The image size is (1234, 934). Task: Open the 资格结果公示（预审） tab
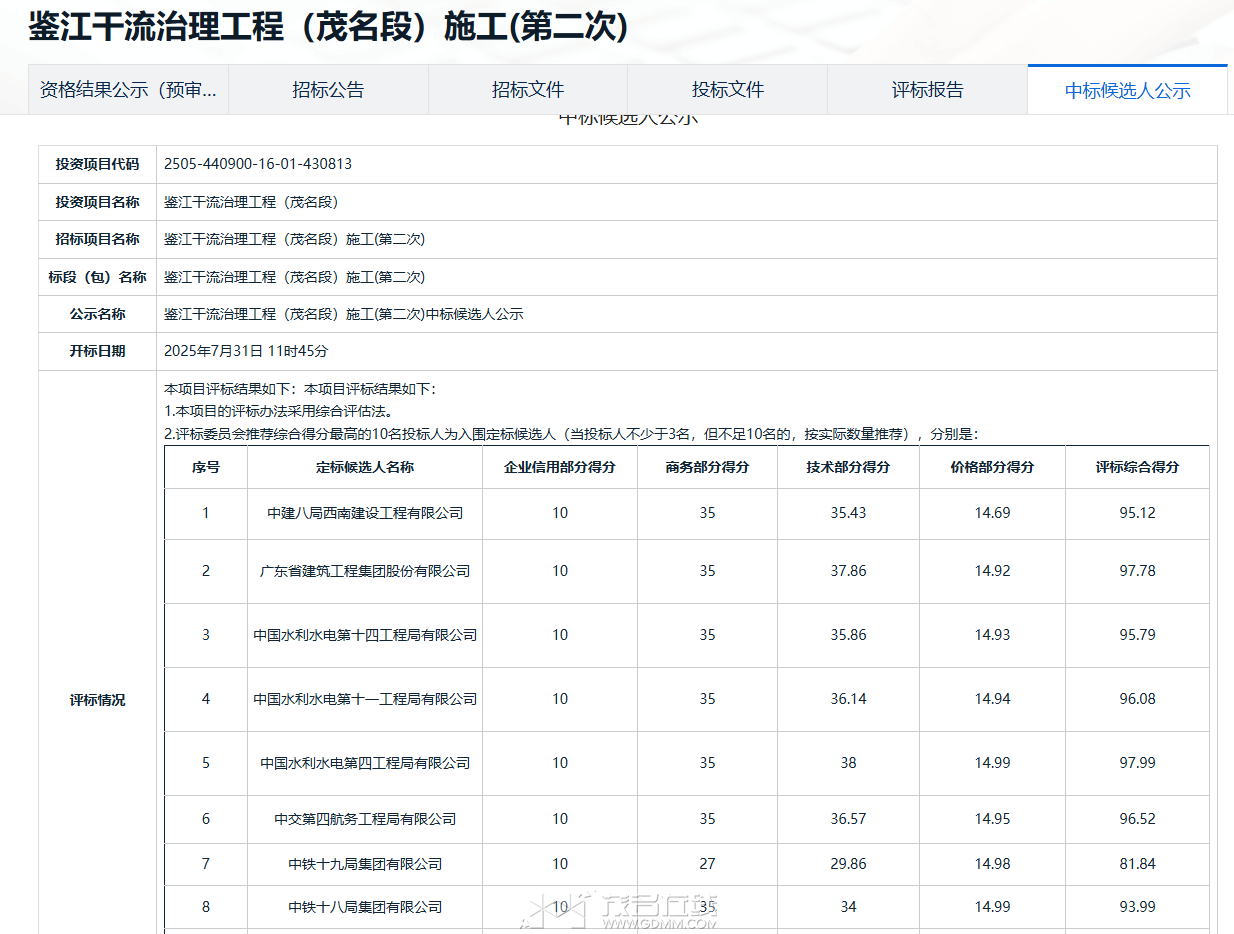point(128,90)
